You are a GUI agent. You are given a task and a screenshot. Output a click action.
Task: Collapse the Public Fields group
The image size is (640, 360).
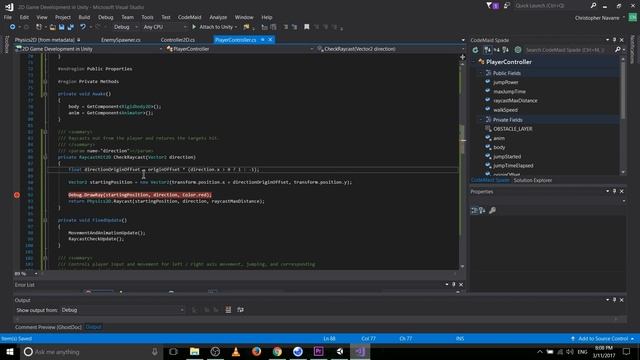[x=481, y=73]
